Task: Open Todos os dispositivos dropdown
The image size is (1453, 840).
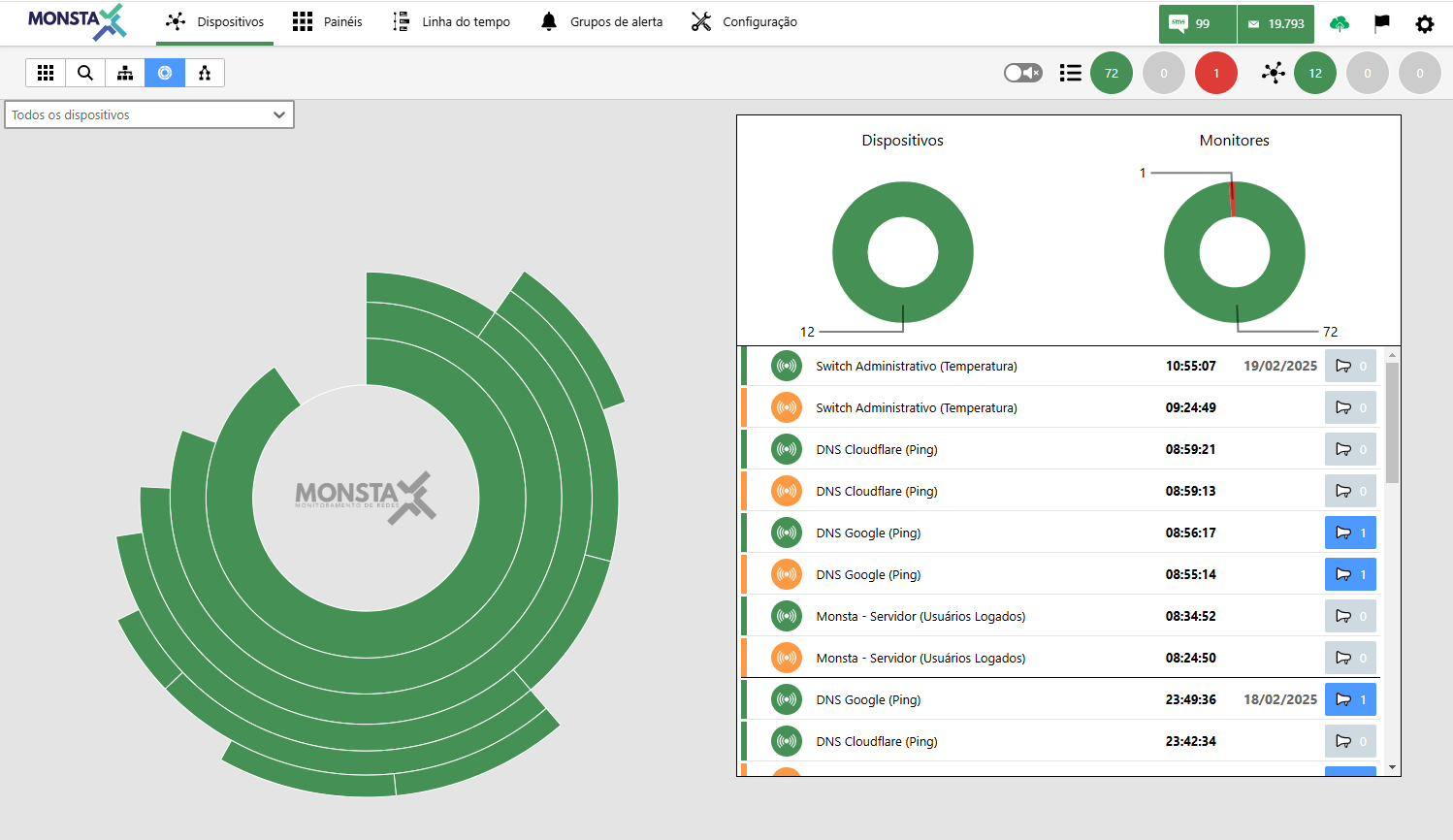Action: click(149, 114)
